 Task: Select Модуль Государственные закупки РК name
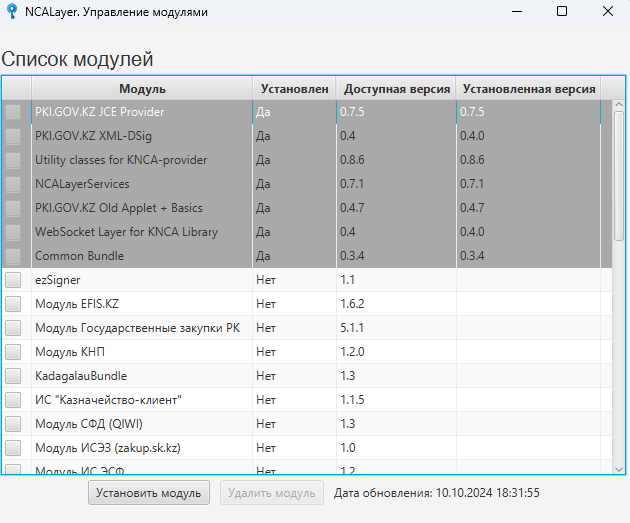click(x=137, y=328)
